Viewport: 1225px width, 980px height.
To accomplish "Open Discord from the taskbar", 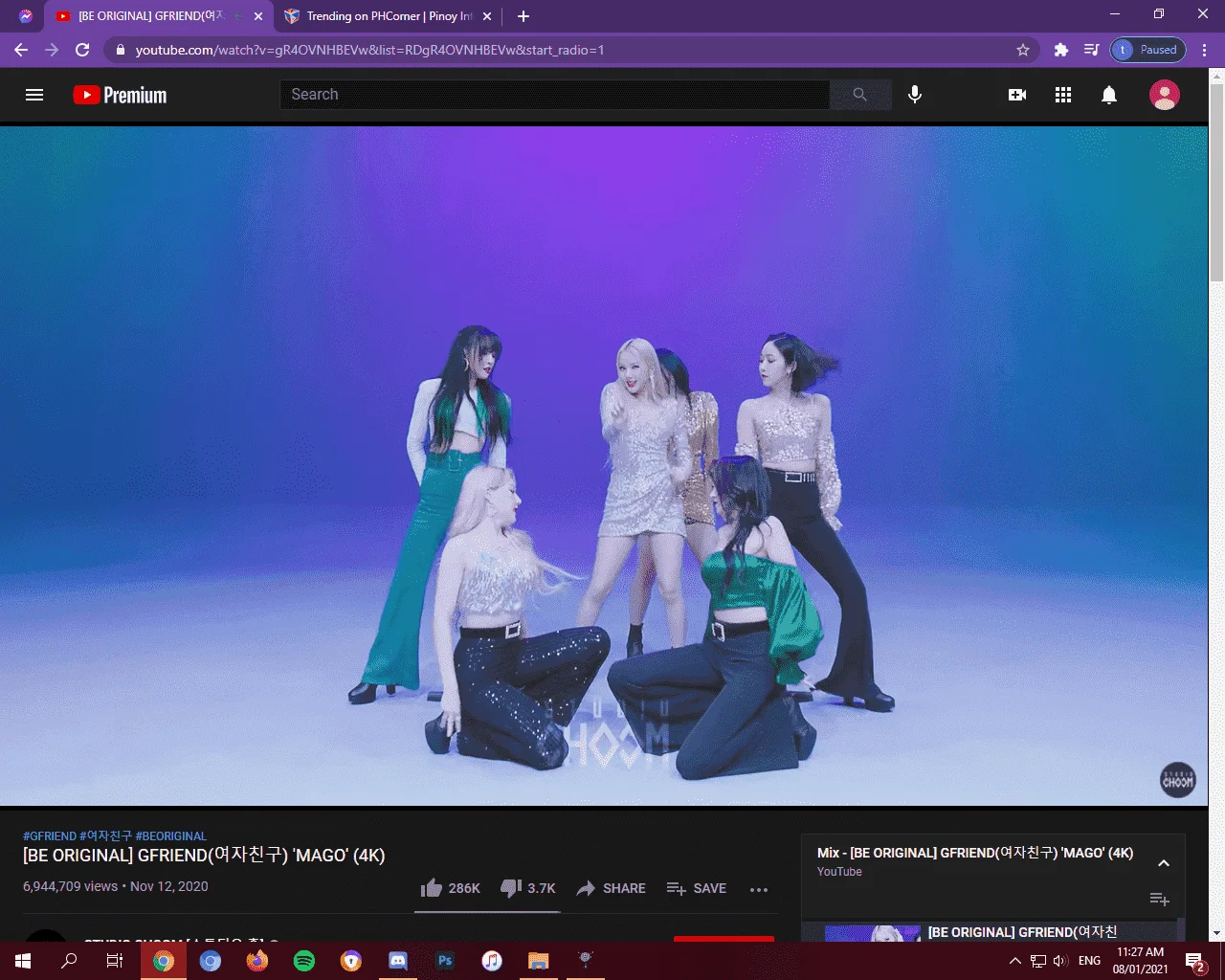I will pos(398,961).
